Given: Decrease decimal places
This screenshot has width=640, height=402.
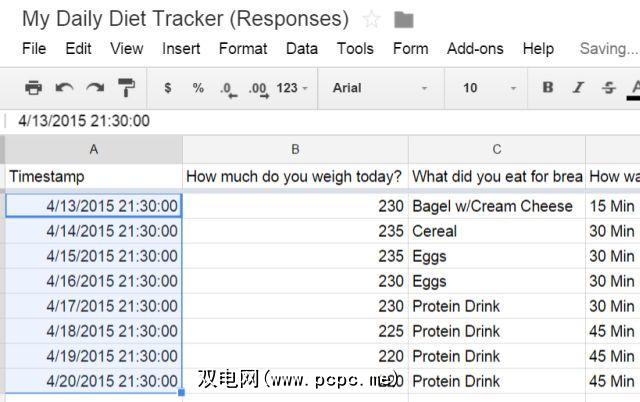Looking at the screenshot, I should tap(228, 88).
